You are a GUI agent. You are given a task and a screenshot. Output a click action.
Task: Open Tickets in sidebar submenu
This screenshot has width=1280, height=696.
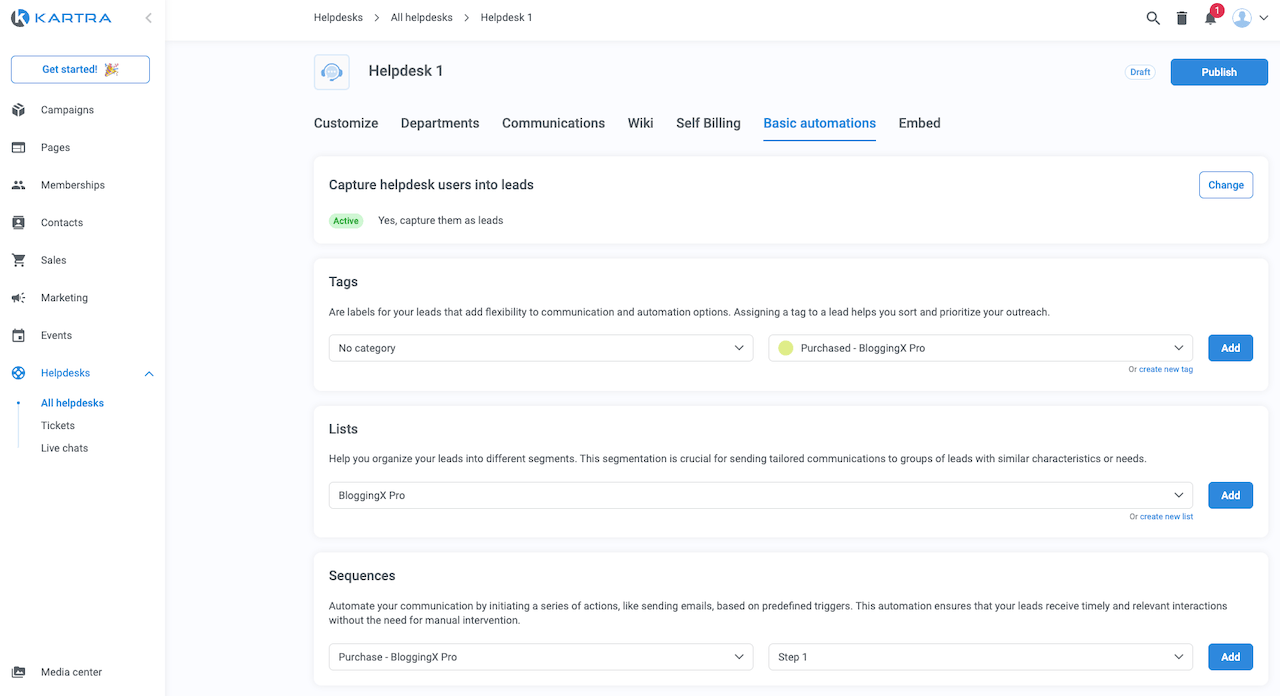pos(58,426)
